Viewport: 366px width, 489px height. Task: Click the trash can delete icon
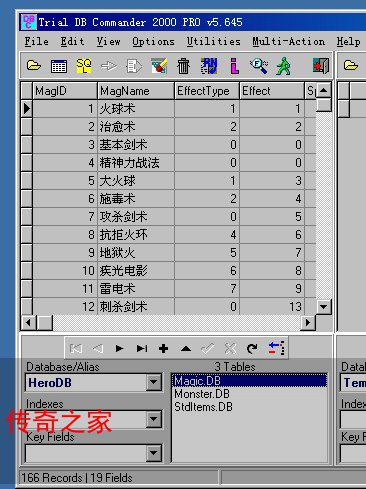pos(183,66)
